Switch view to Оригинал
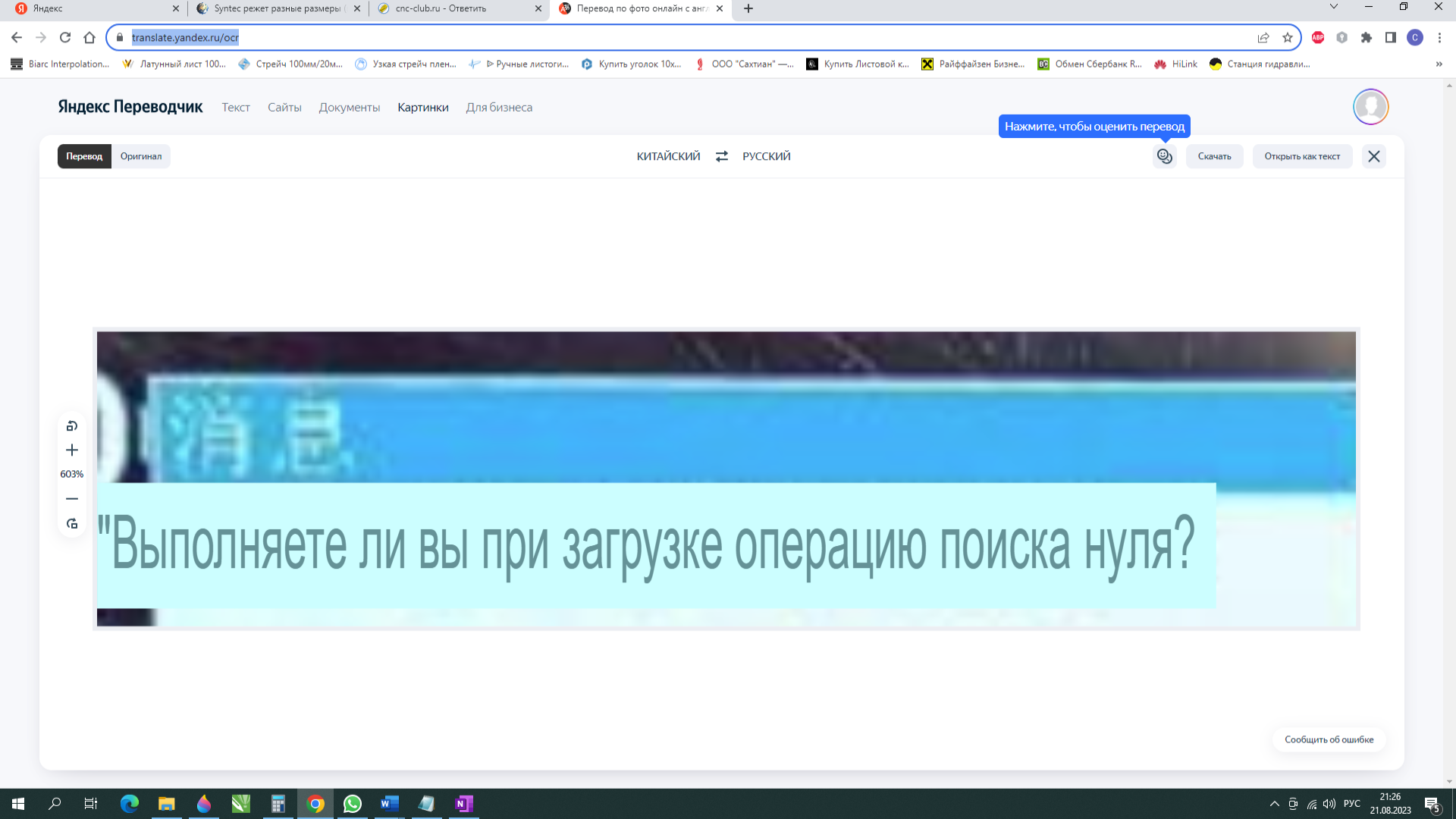1456x819 pixels. (x=141, y=156)
